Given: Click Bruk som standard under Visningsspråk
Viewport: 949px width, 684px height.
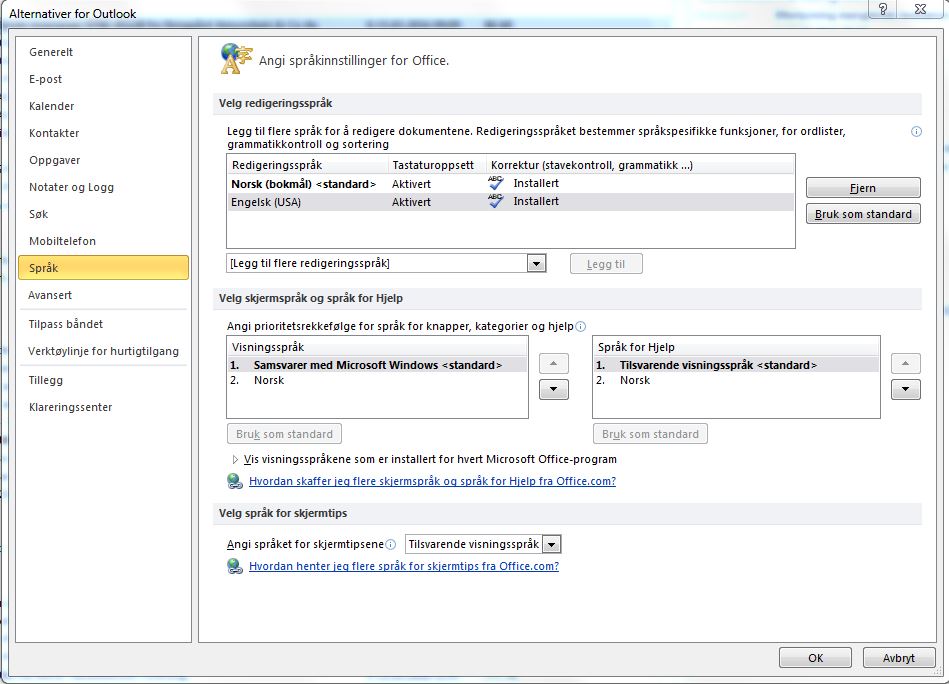Looking at the screenshot, I should tap(284, 434).
